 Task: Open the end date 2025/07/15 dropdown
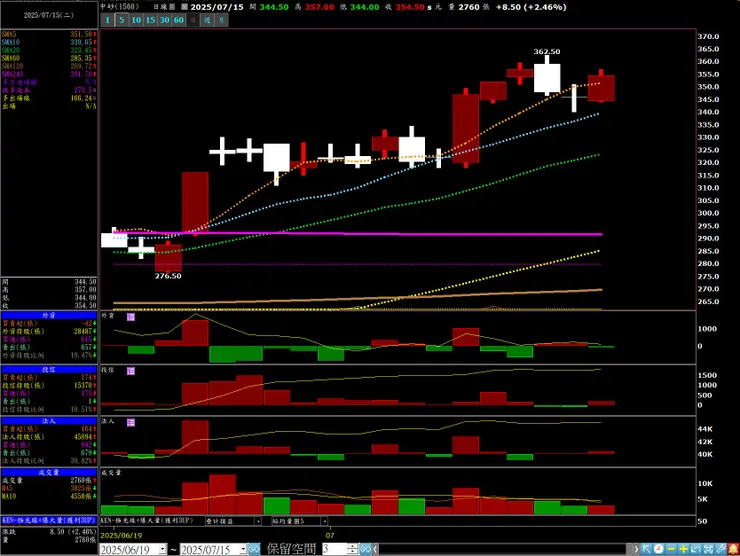[243, 549]
